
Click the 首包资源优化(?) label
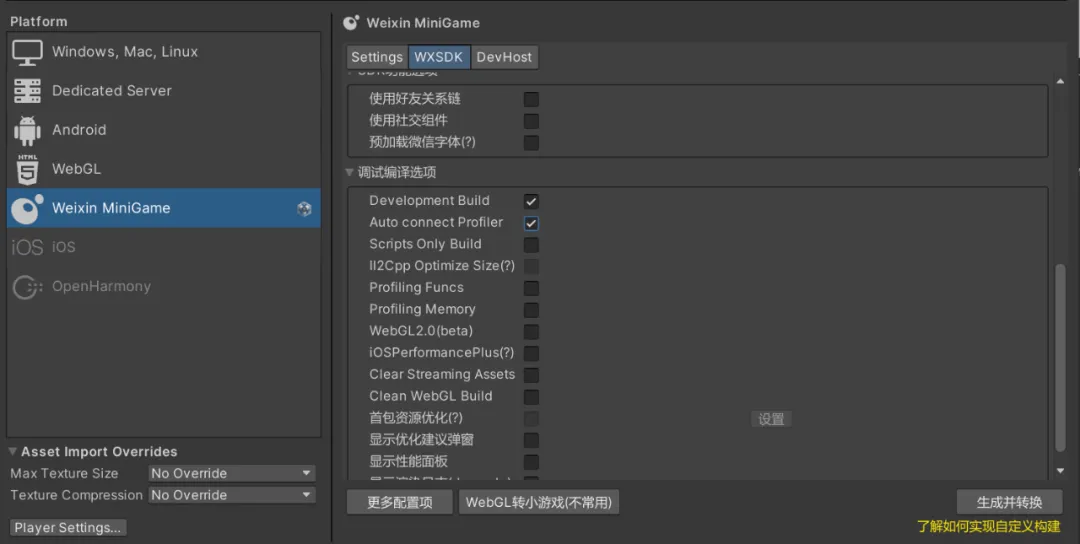tap(415, 418)
